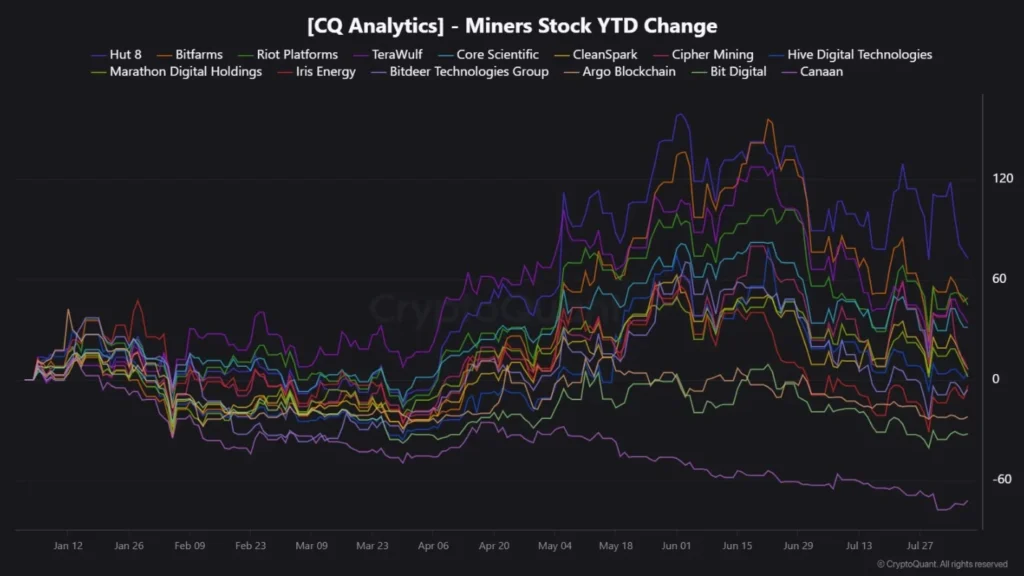Click the chart title Miners Stock YTD Change
The height and width of the screenshot is (576, 1024).
coord(512,26)
